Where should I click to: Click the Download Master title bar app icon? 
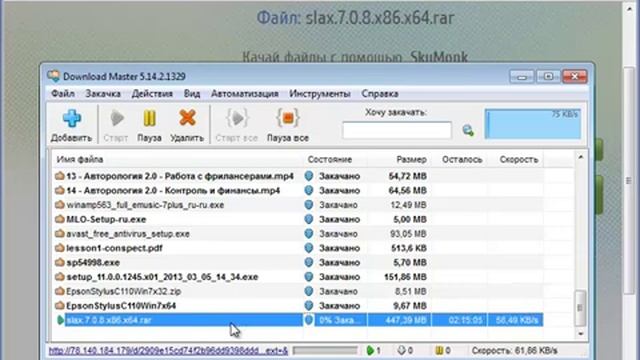click(x=53, y=76)
